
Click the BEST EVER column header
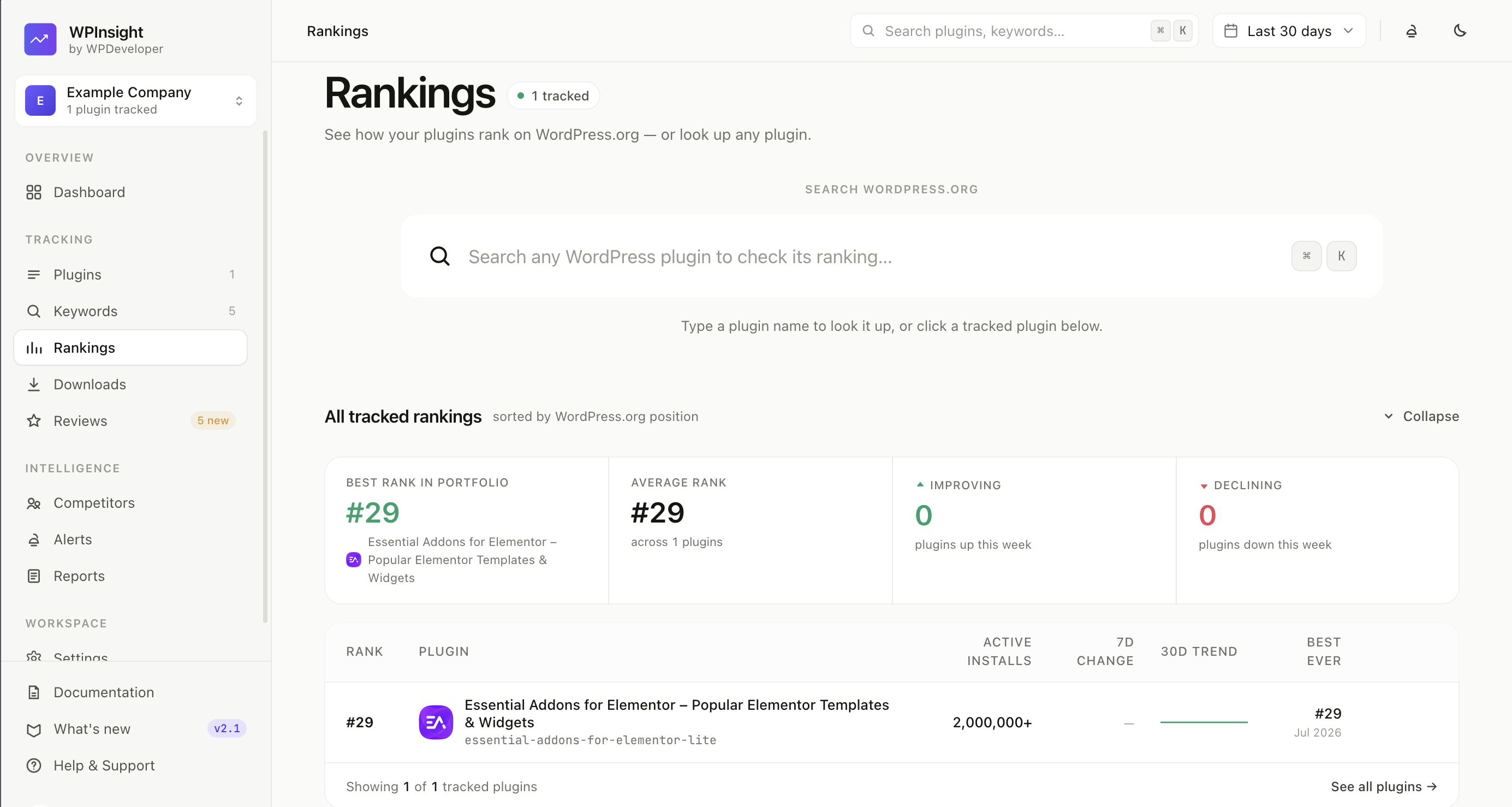1324,651
